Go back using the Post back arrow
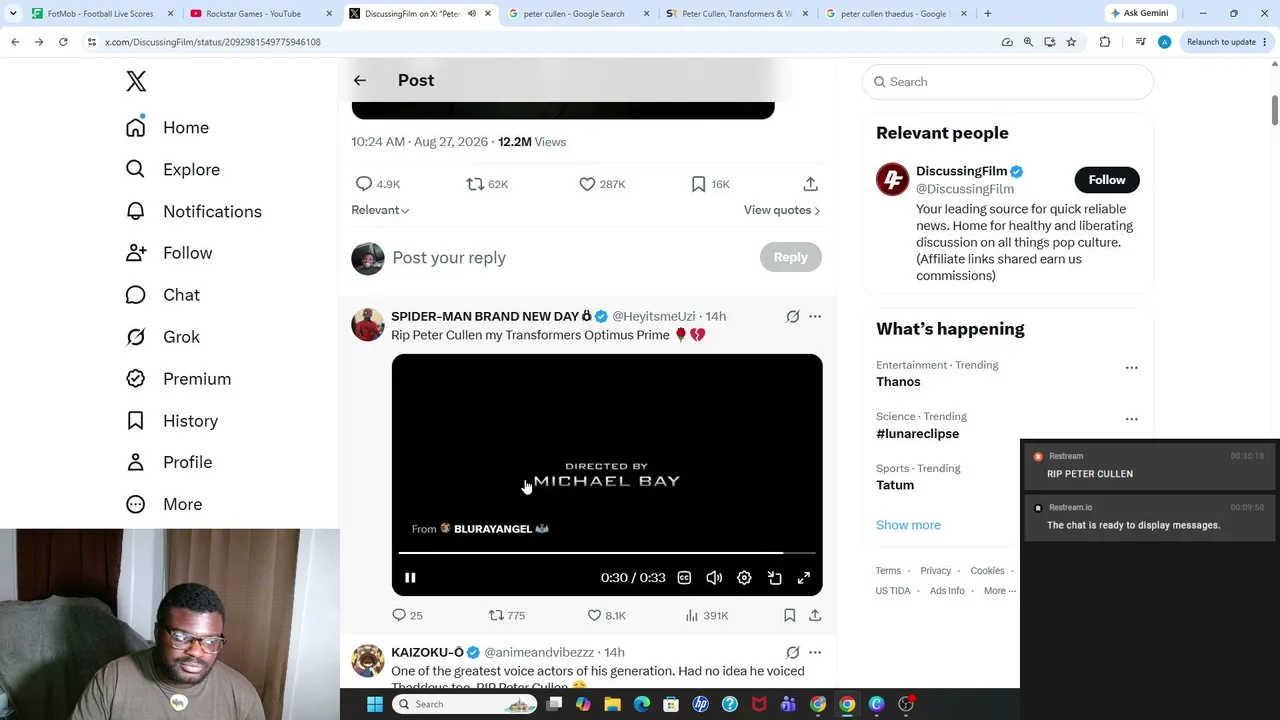Viewport: 1280px width, 720px height. coord(360,80)
